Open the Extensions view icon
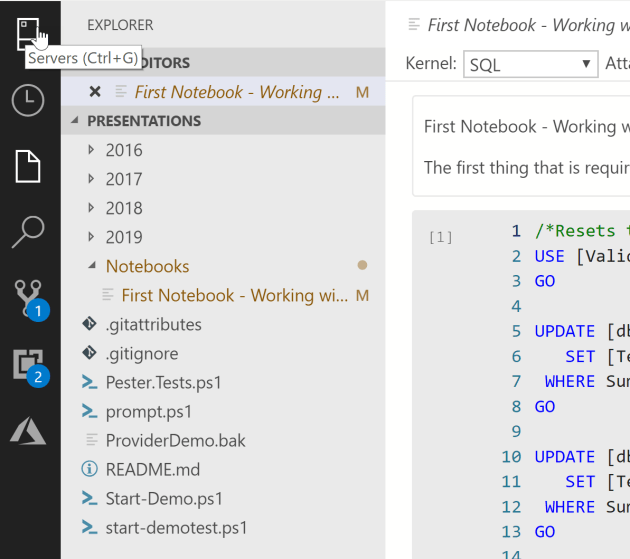The width and height of the screenshot is (630, 559). [x=28, y=365]
